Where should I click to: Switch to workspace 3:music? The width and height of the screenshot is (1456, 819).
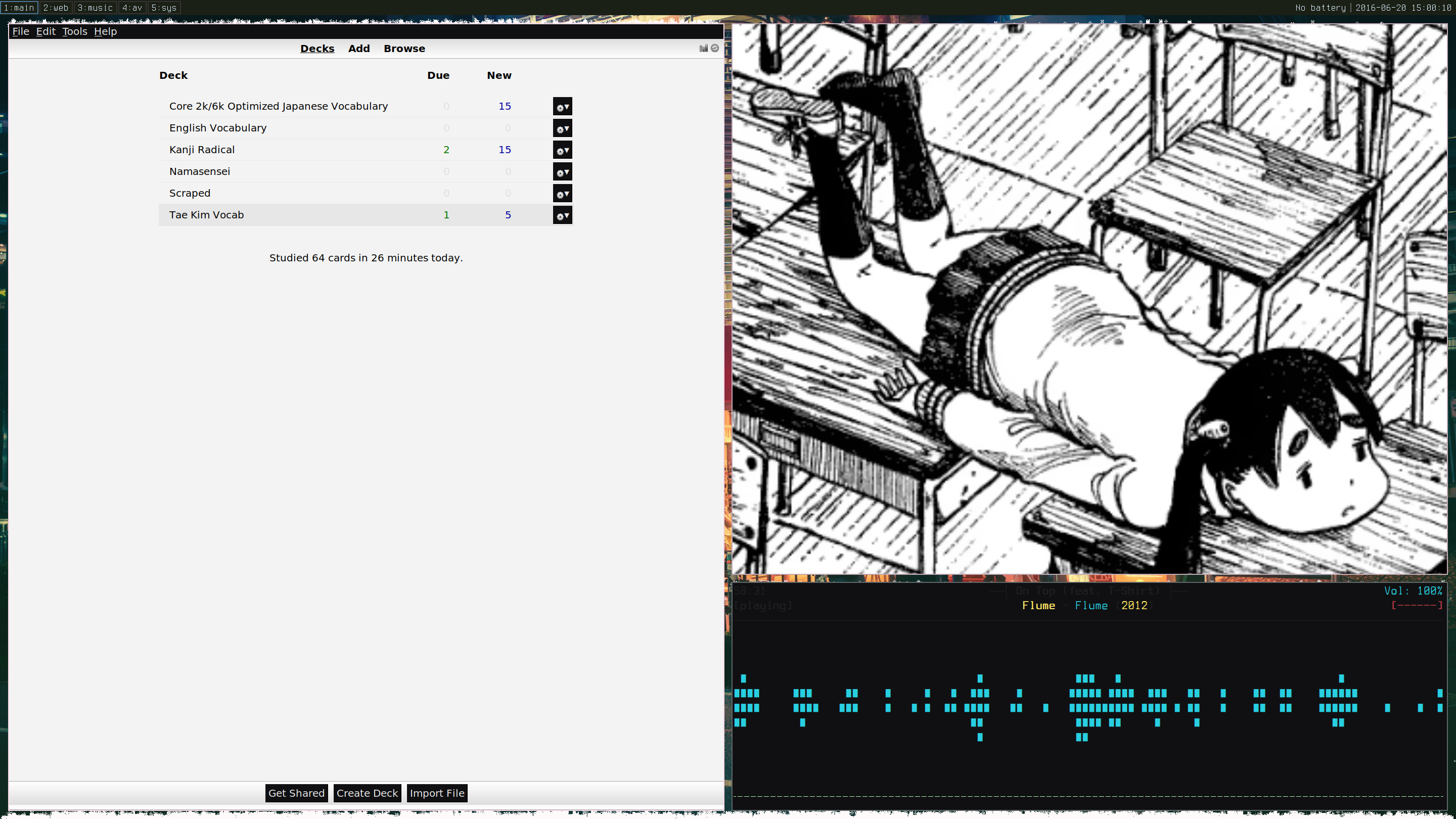95,8
